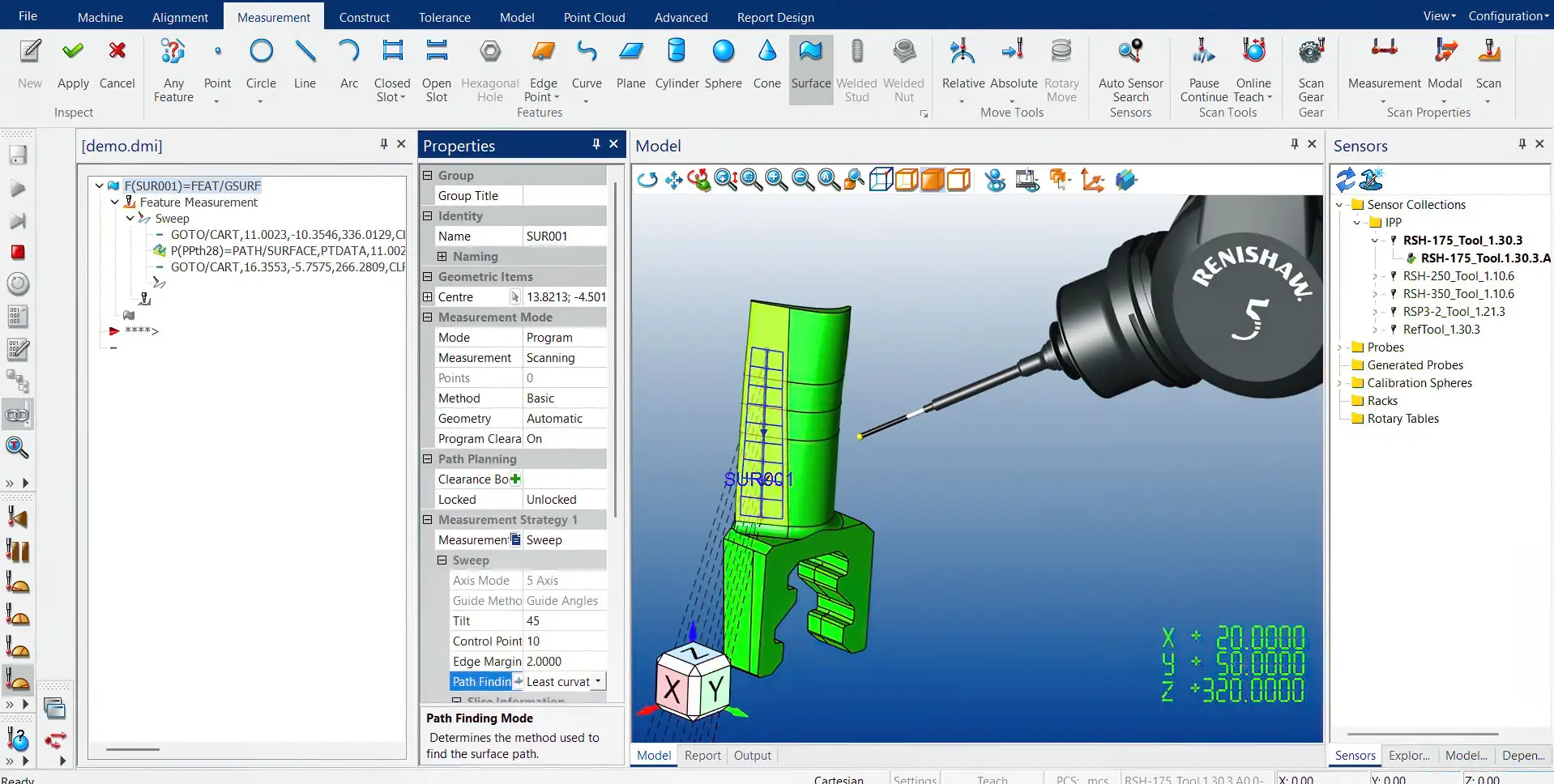Click the rotate view icon in Model toolbar
The width and height of the screenshot is (1554, 784).
coord(647,180)
